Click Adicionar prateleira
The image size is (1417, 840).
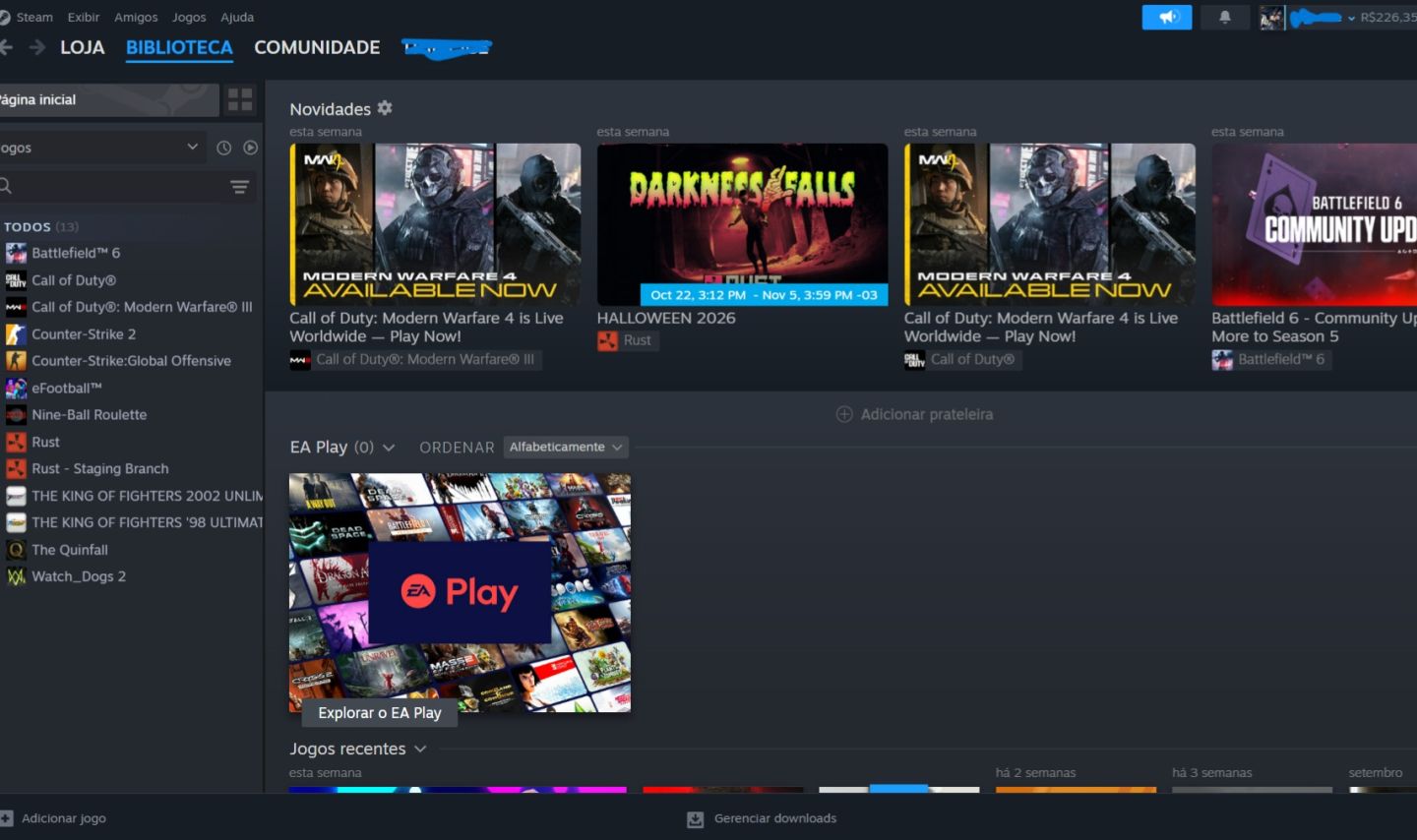point(914,414)
